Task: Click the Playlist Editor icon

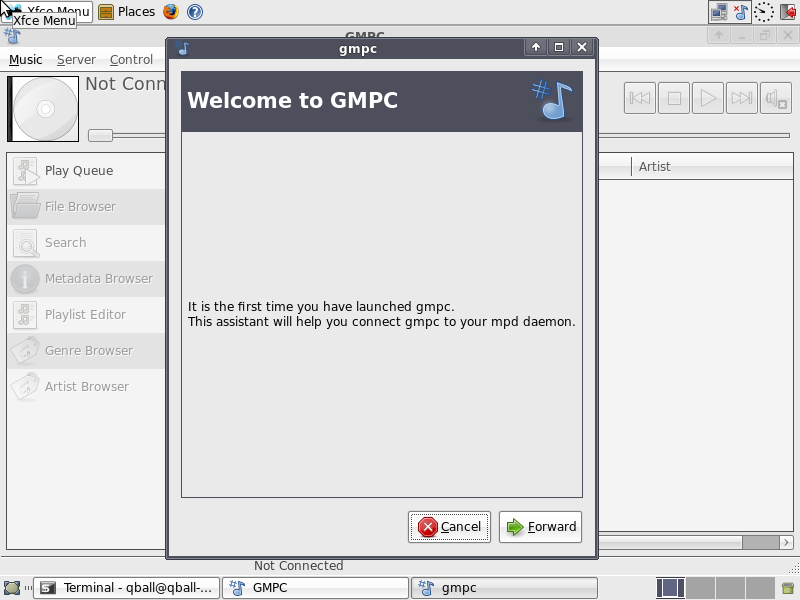Action: tap(25, 315)
